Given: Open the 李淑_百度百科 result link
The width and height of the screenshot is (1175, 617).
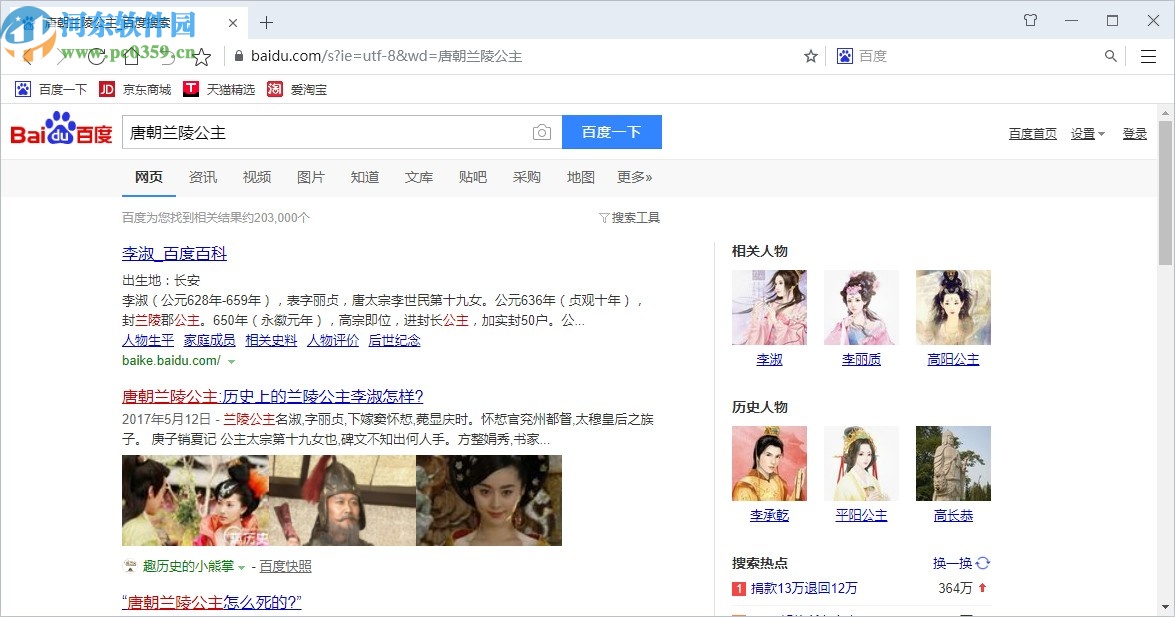Looking at the screenshot, I should pos(173,254).
